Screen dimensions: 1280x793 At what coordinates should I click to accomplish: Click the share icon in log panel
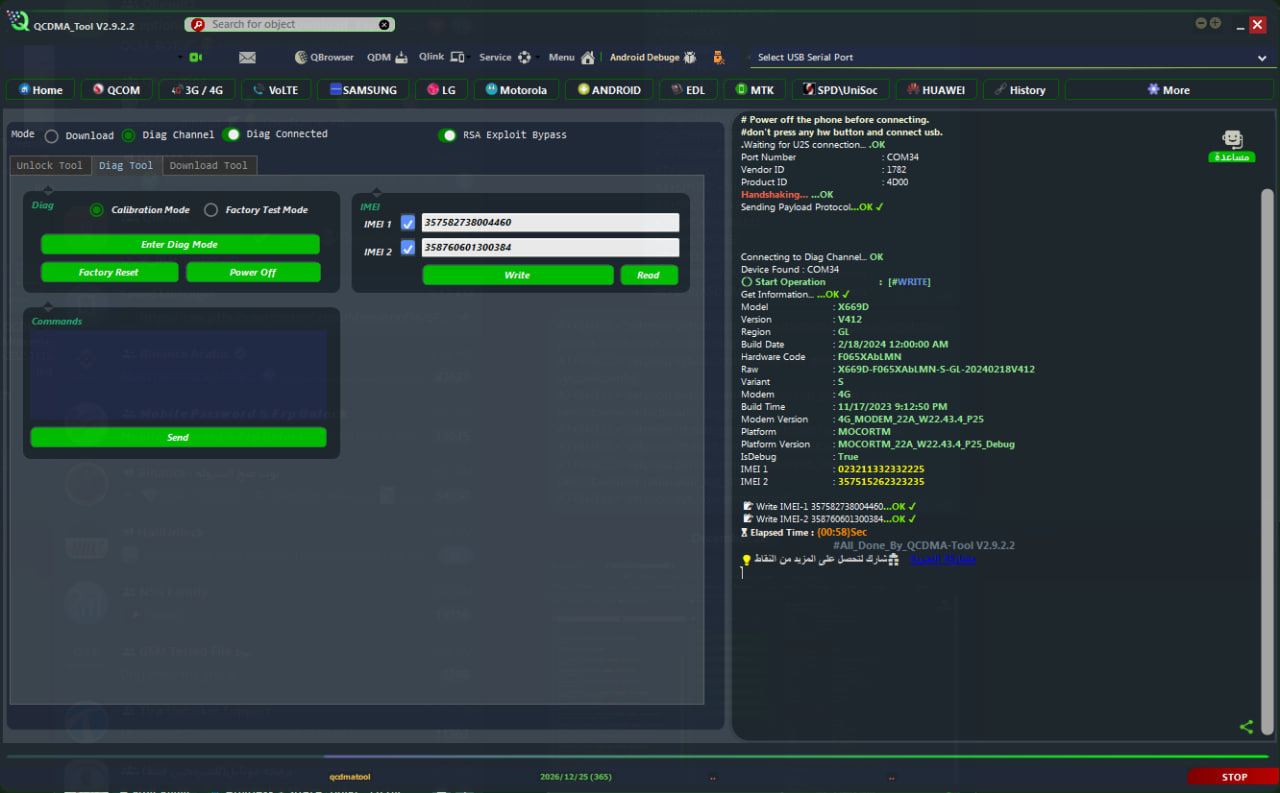click(x=1246, y=727)
